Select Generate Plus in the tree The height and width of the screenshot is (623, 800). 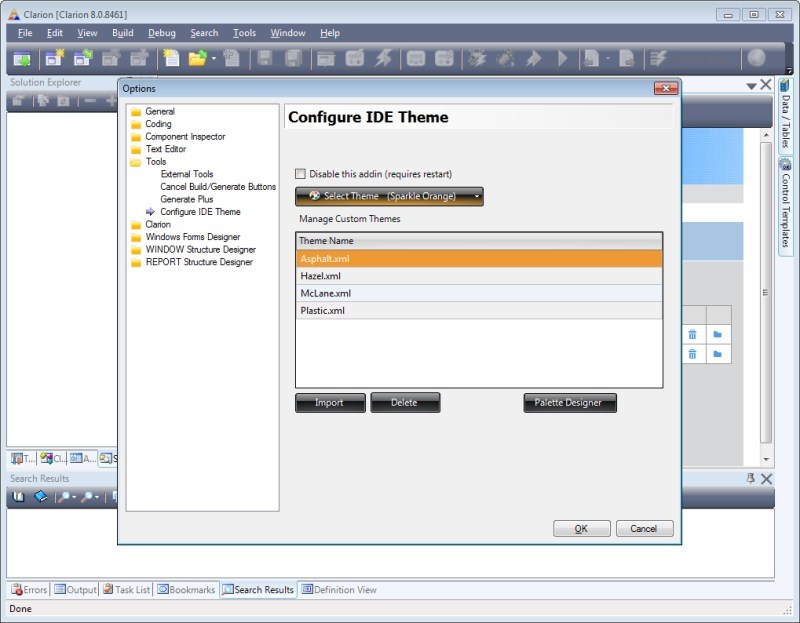pyautogui.click(x=187, y=199)
